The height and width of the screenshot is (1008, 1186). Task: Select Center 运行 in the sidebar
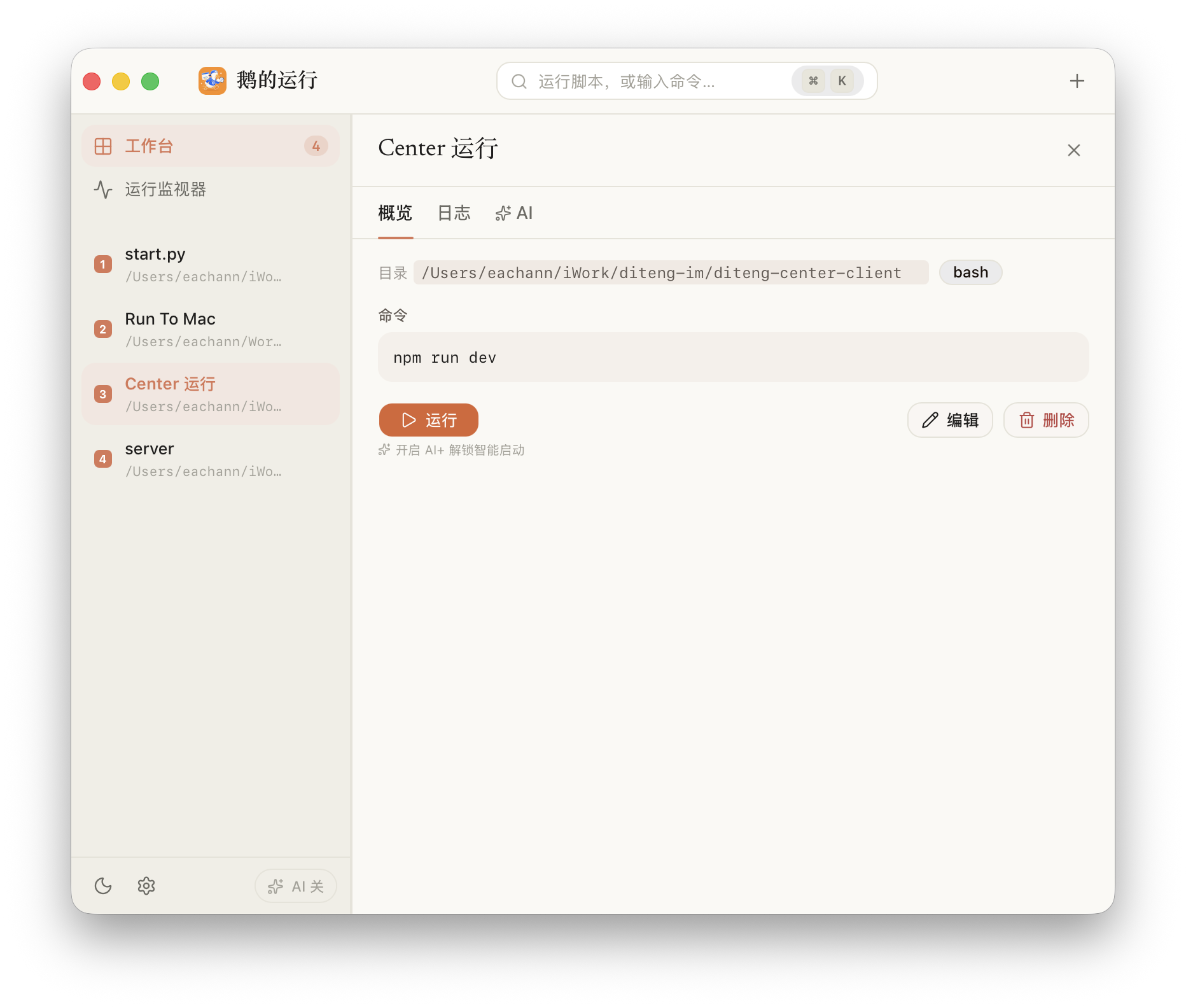pyautogui.click(x=211, y=395)
